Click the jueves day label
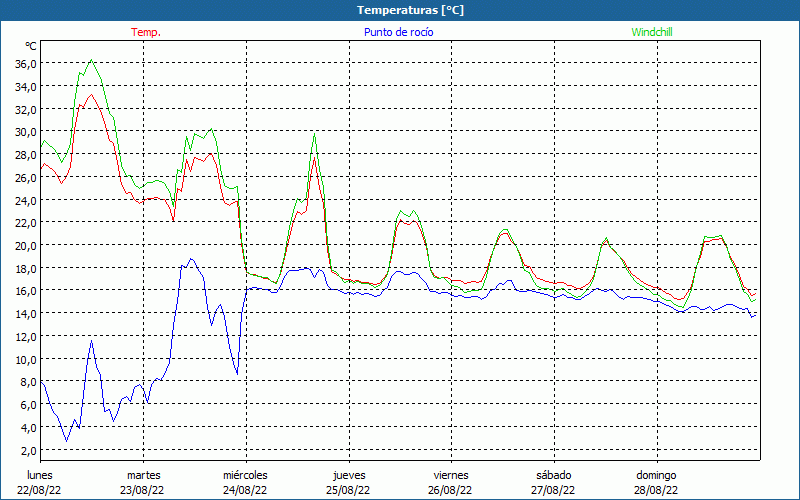 tap(349, 476)
